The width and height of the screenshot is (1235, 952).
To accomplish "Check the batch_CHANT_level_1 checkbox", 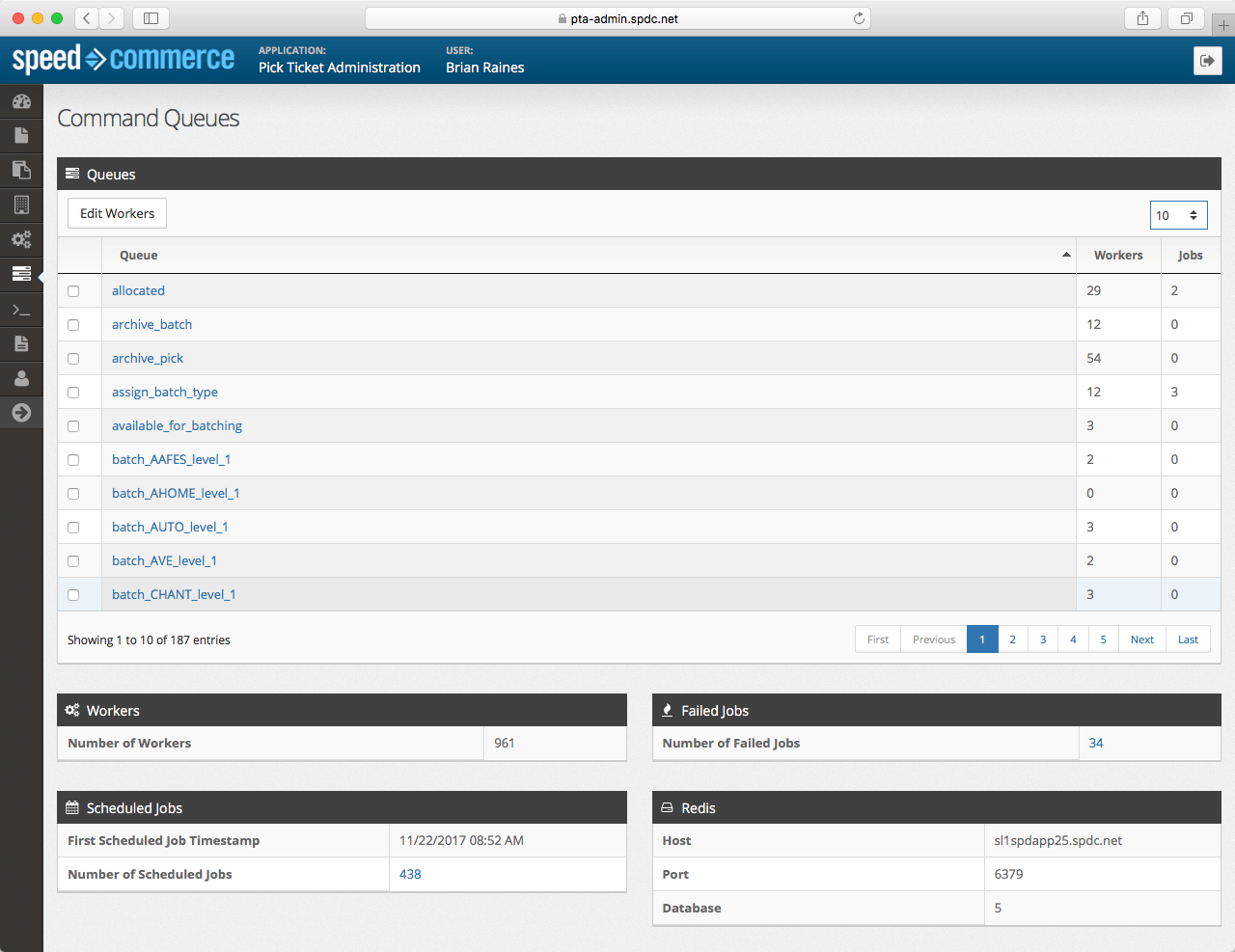I will (73, 595).
